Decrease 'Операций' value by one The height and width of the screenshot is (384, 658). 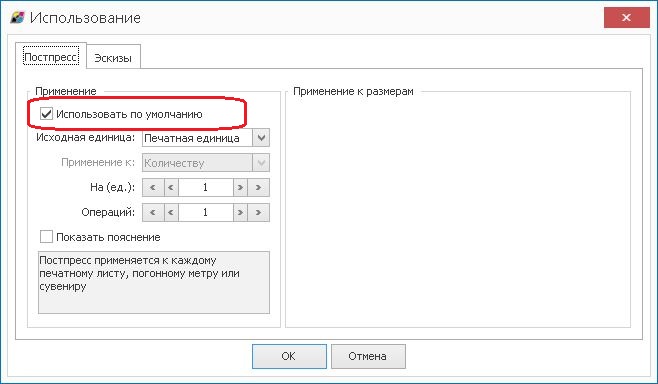click(171, 212)
